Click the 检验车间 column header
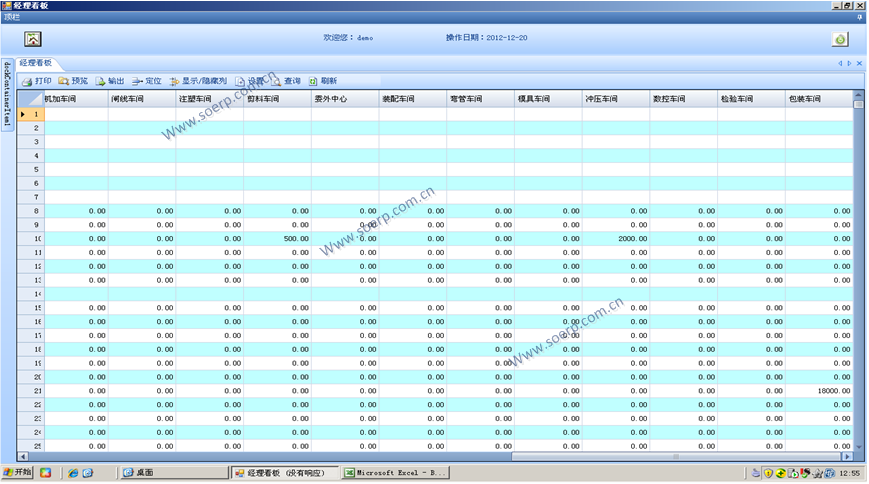The height and width of the screenshot is (484, 869). [x=751, y=99]
